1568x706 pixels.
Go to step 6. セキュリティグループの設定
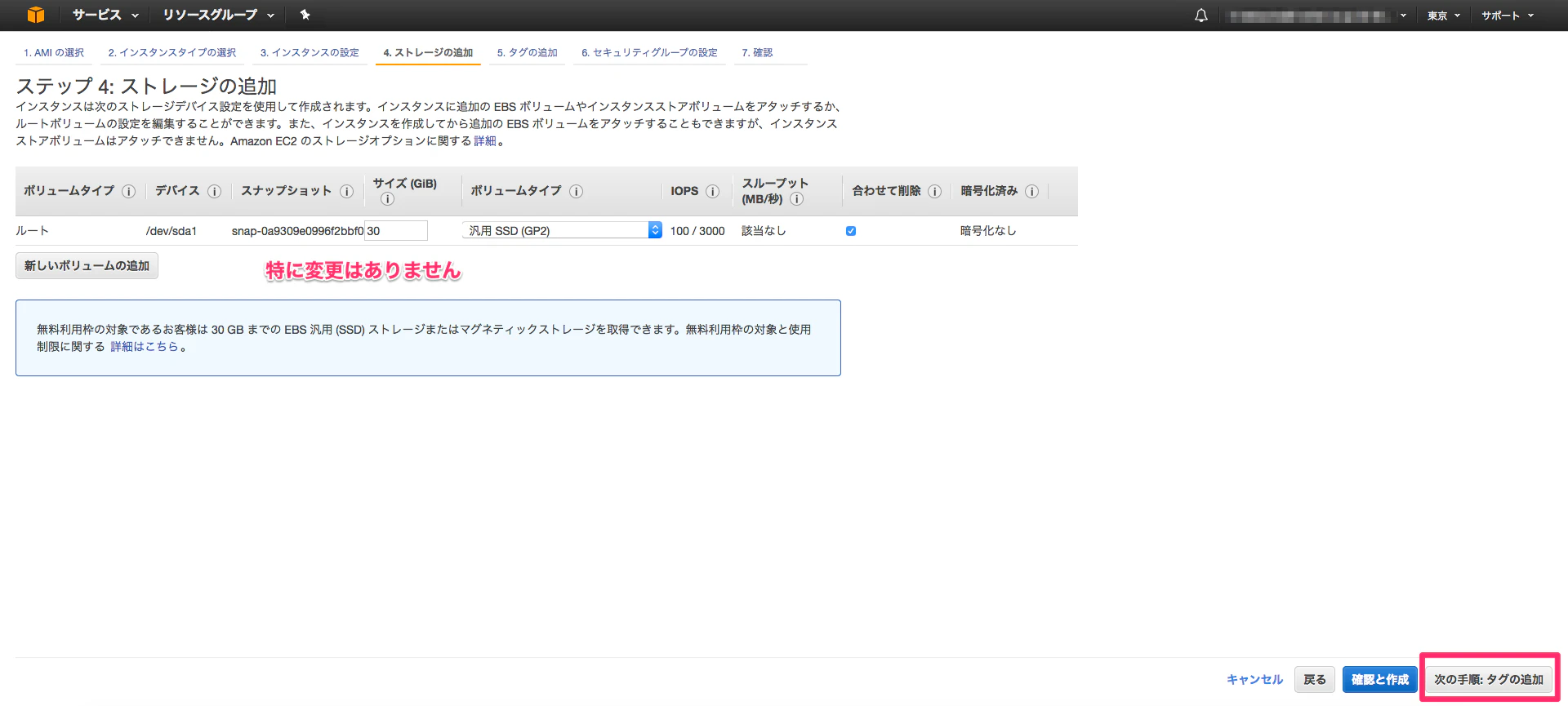(x=649, y=52)
